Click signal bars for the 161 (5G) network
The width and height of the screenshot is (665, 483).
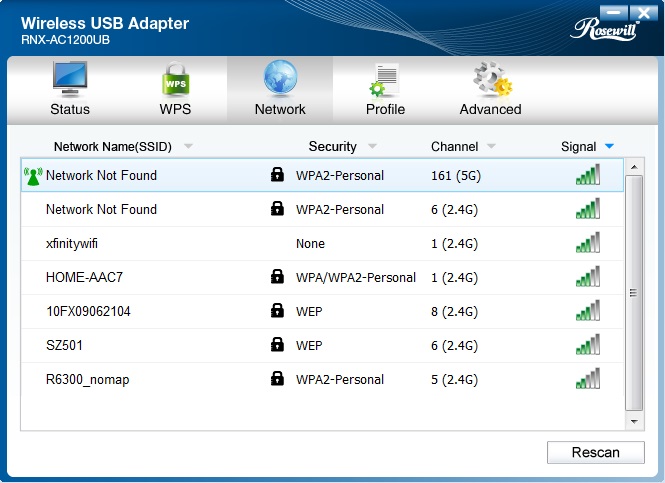click(588, 174)
